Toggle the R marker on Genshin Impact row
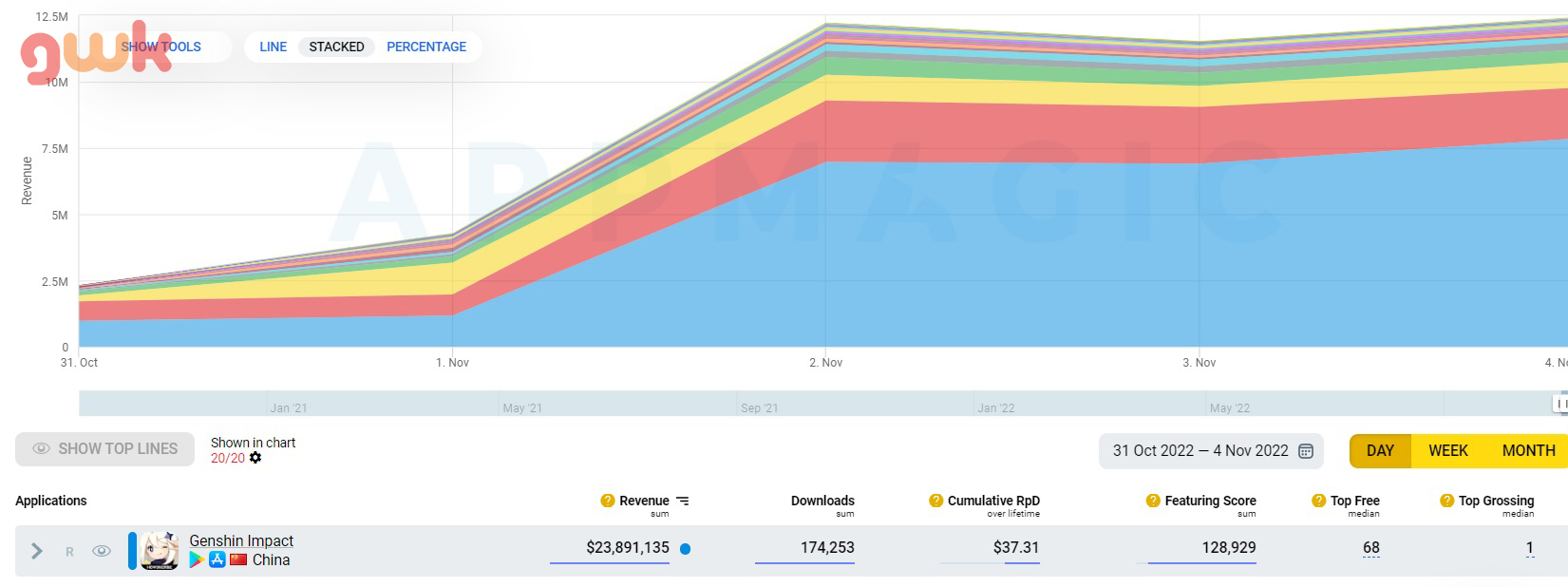Viewport: 1568px width, 587px height. click(69, 552)
